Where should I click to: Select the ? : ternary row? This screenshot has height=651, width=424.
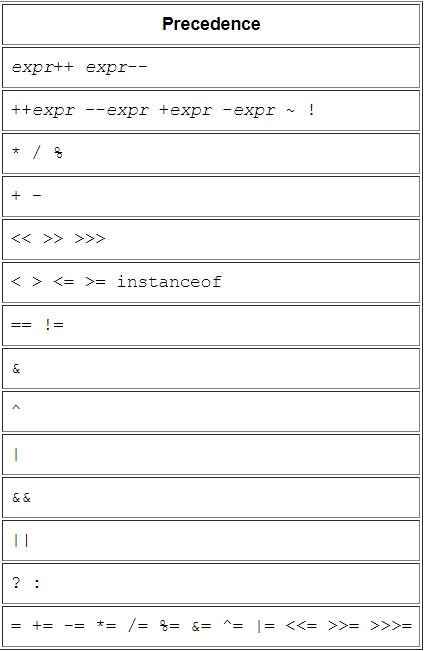tap(211, 584)
